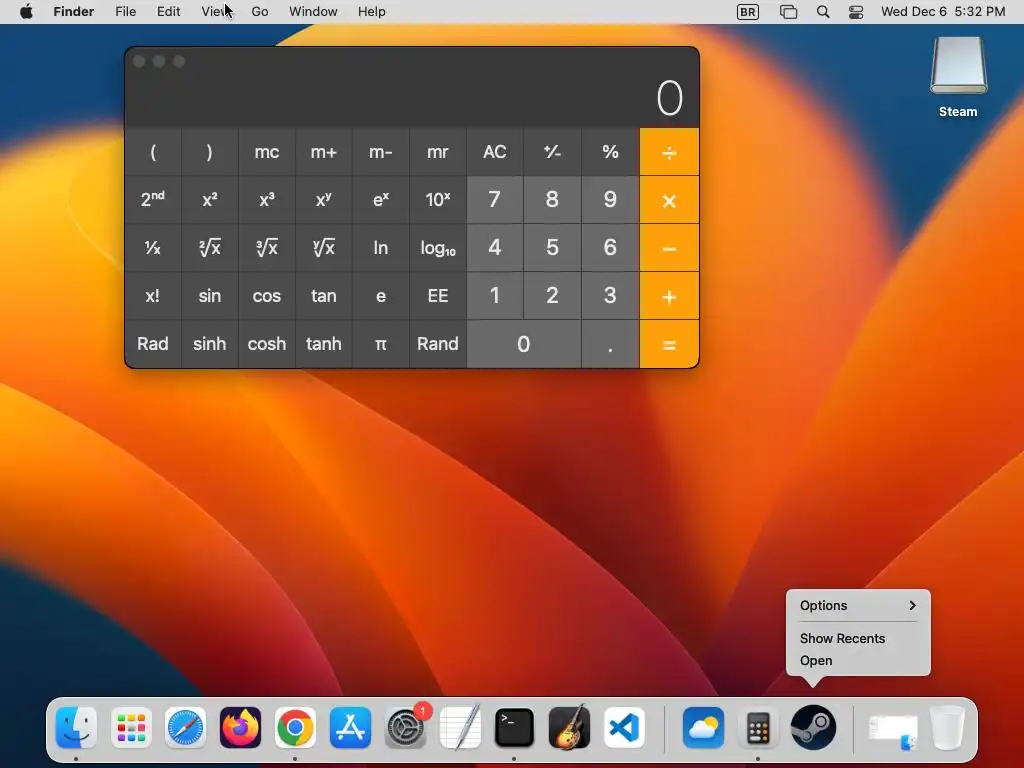Image resolution: width=1024 pixels, height=768 pixels.
Task: Toggle sign with the +/- key
Action: pyautogui.click(x=552, y=152)
